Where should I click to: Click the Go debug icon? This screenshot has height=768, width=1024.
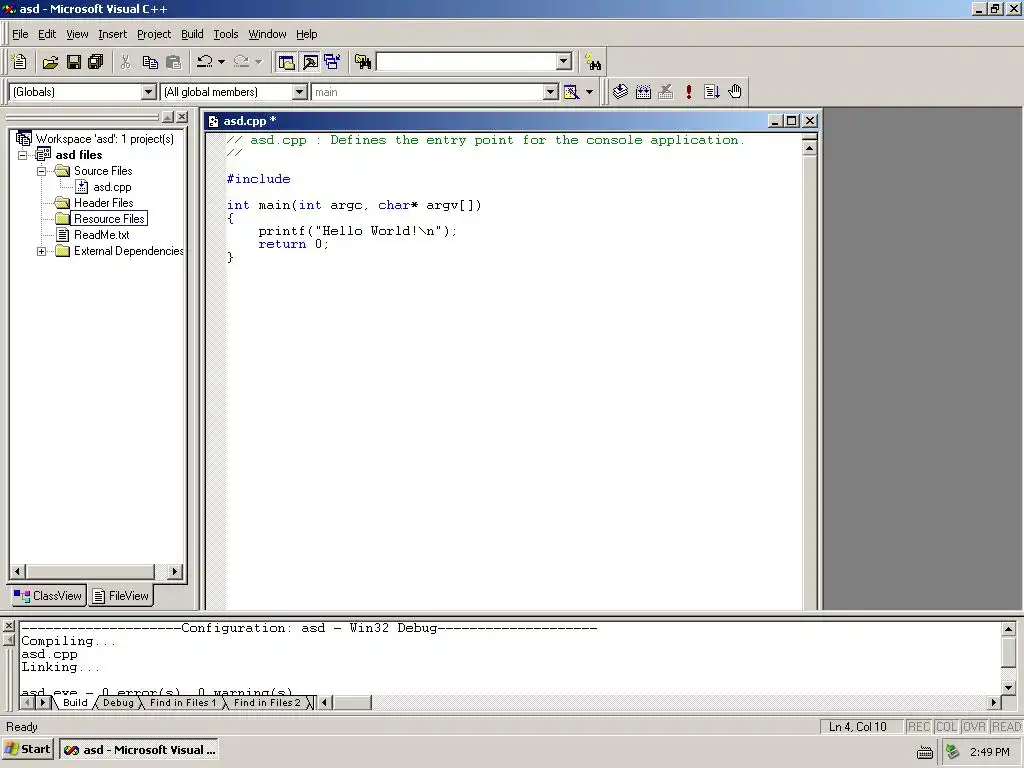click(712, 91)
